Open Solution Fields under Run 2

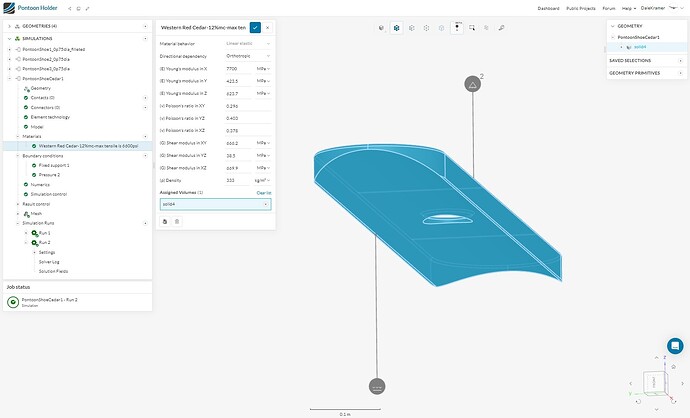pos(53,271)
